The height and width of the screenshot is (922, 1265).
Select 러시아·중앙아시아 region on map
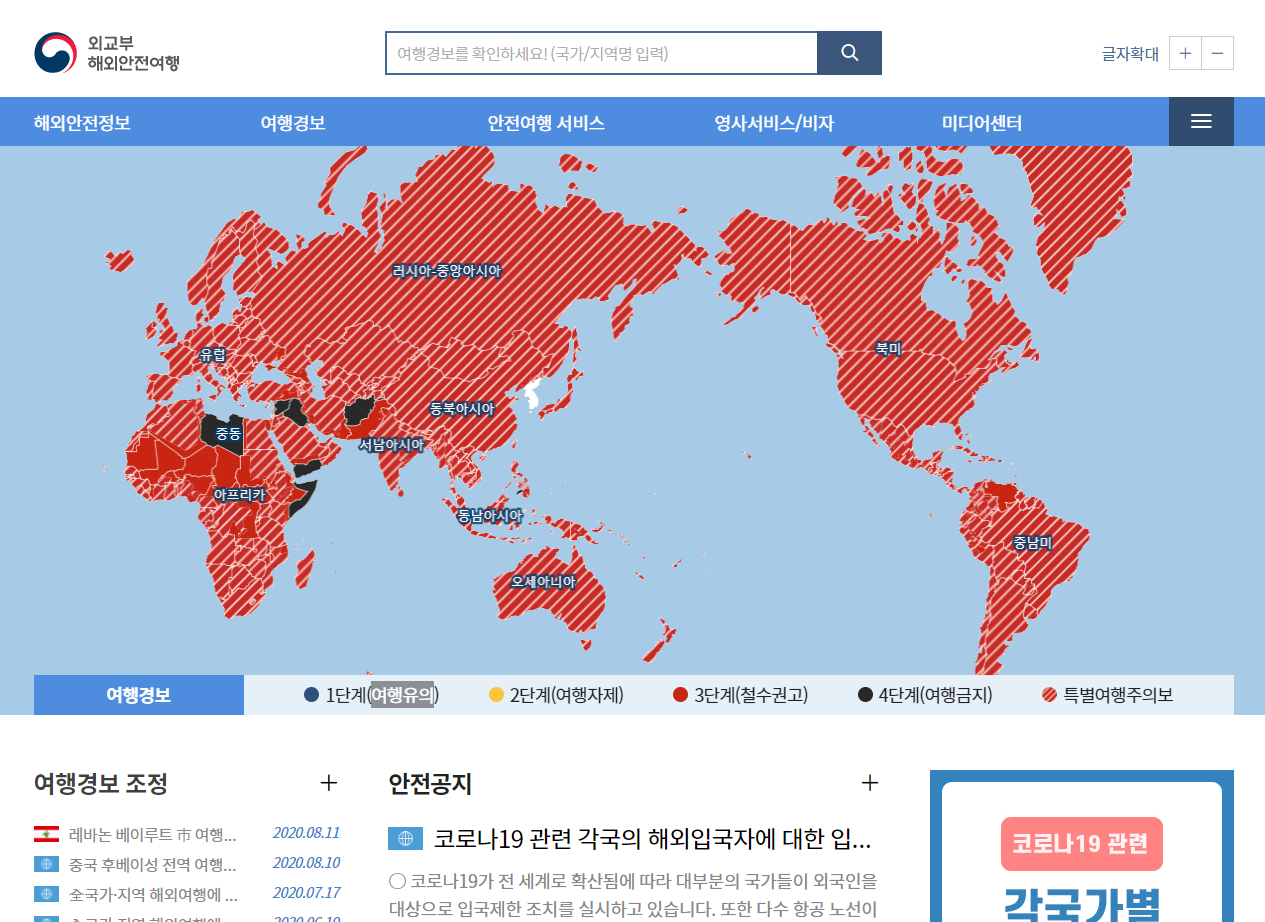(x=446, y=271)
